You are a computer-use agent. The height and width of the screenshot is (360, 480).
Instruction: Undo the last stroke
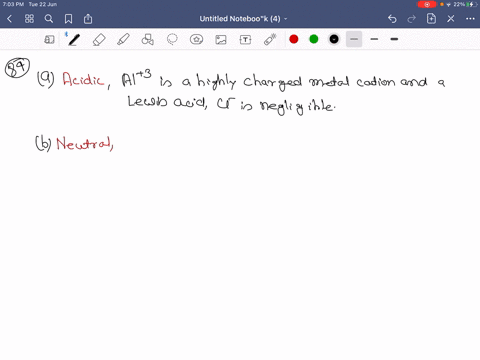point(392,19)
